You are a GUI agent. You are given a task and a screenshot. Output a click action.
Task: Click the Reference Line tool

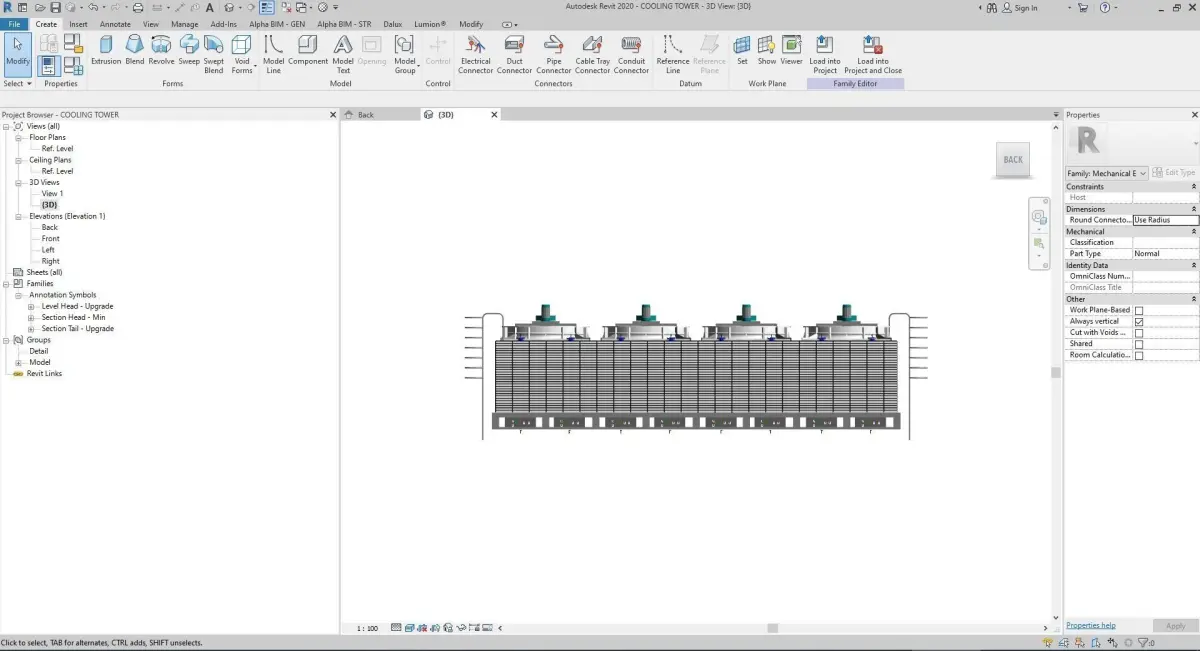tap(673, 55)
